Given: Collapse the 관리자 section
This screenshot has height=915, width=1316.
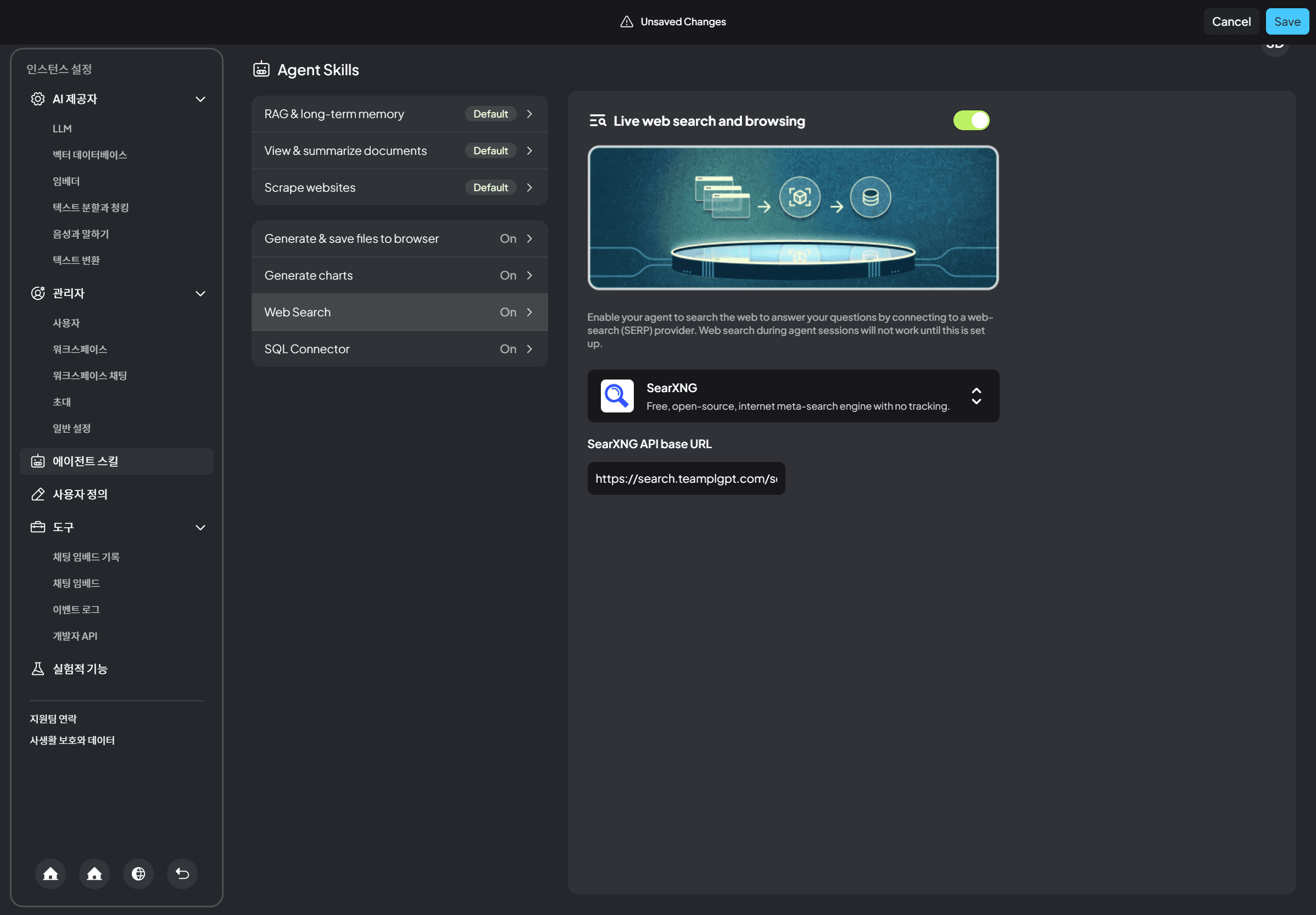Looking at the screenshot, I should pos(200,293).
